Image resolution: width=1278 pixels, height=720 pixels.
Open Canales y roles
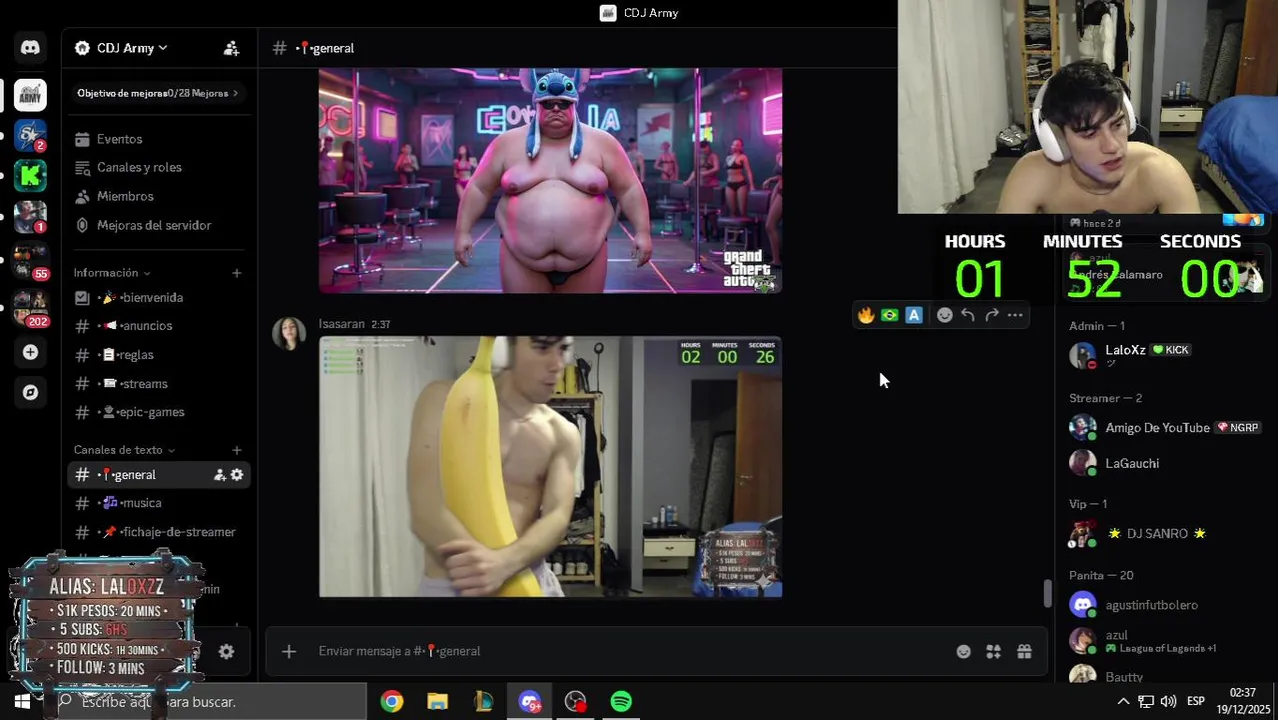(158, 167)
